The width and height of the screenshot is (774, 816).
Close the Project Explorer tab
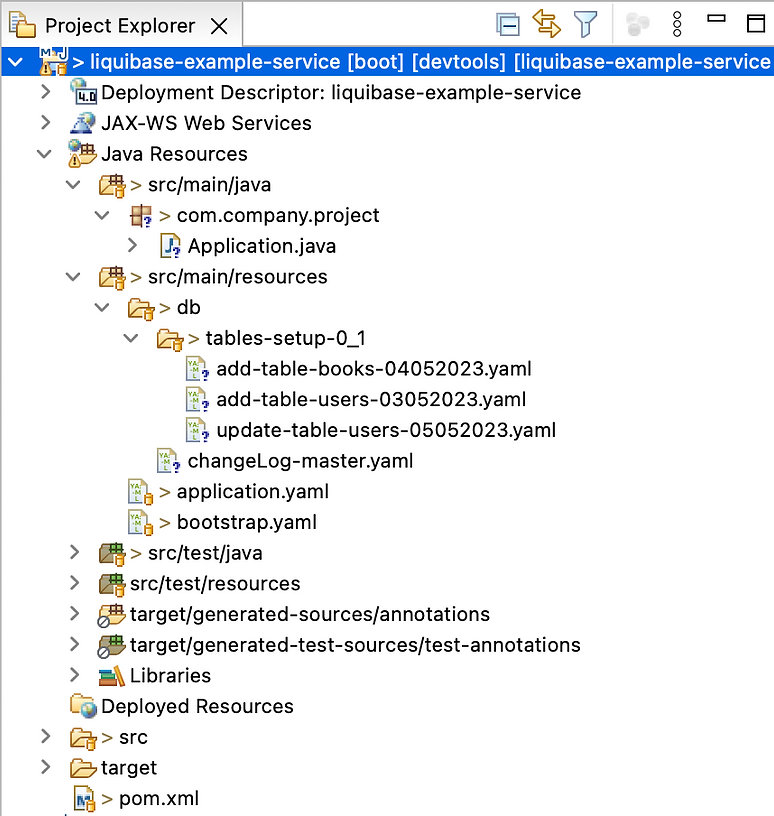[x=220, y=27]
